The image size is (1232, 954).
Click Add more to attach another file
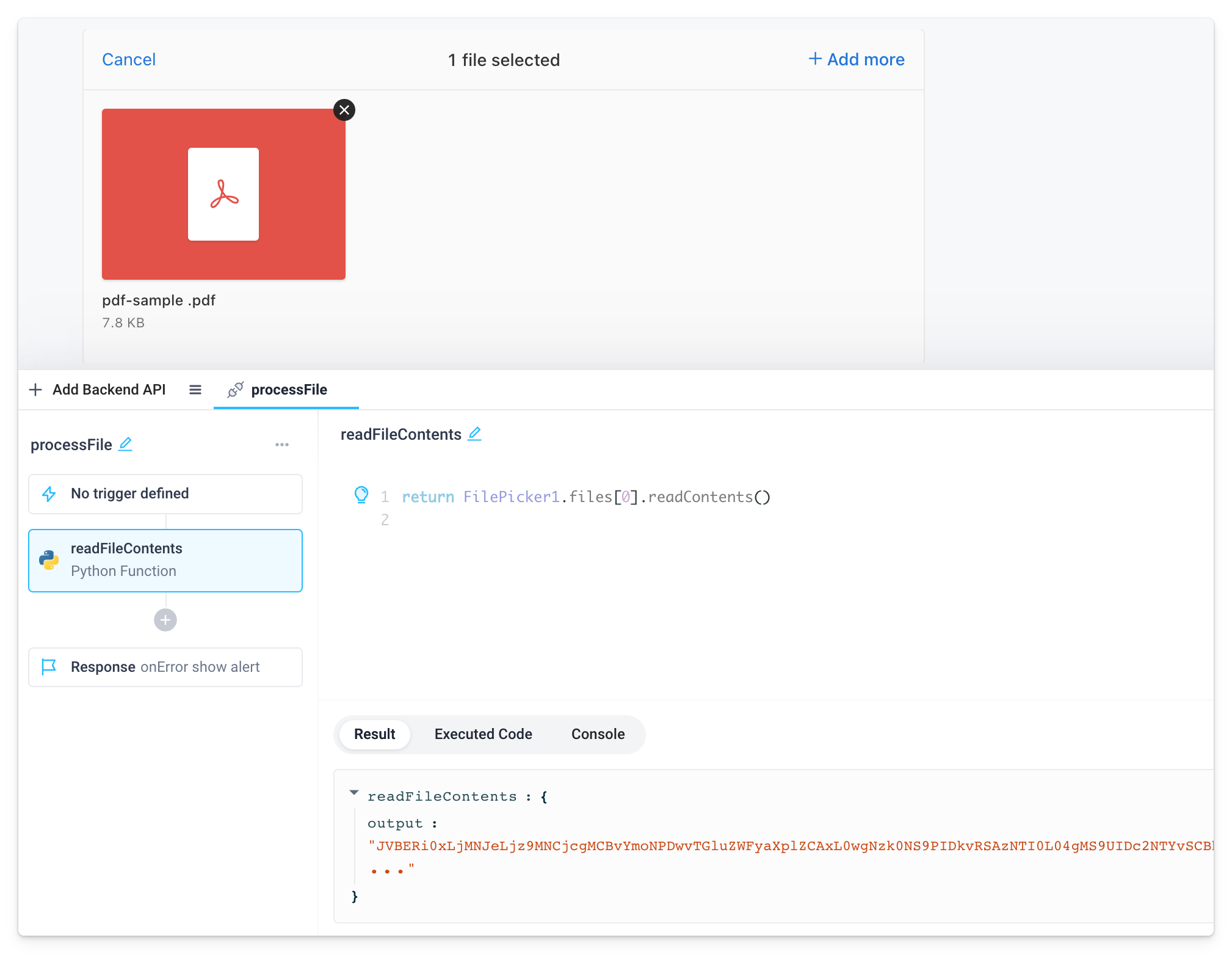[856, 59]
